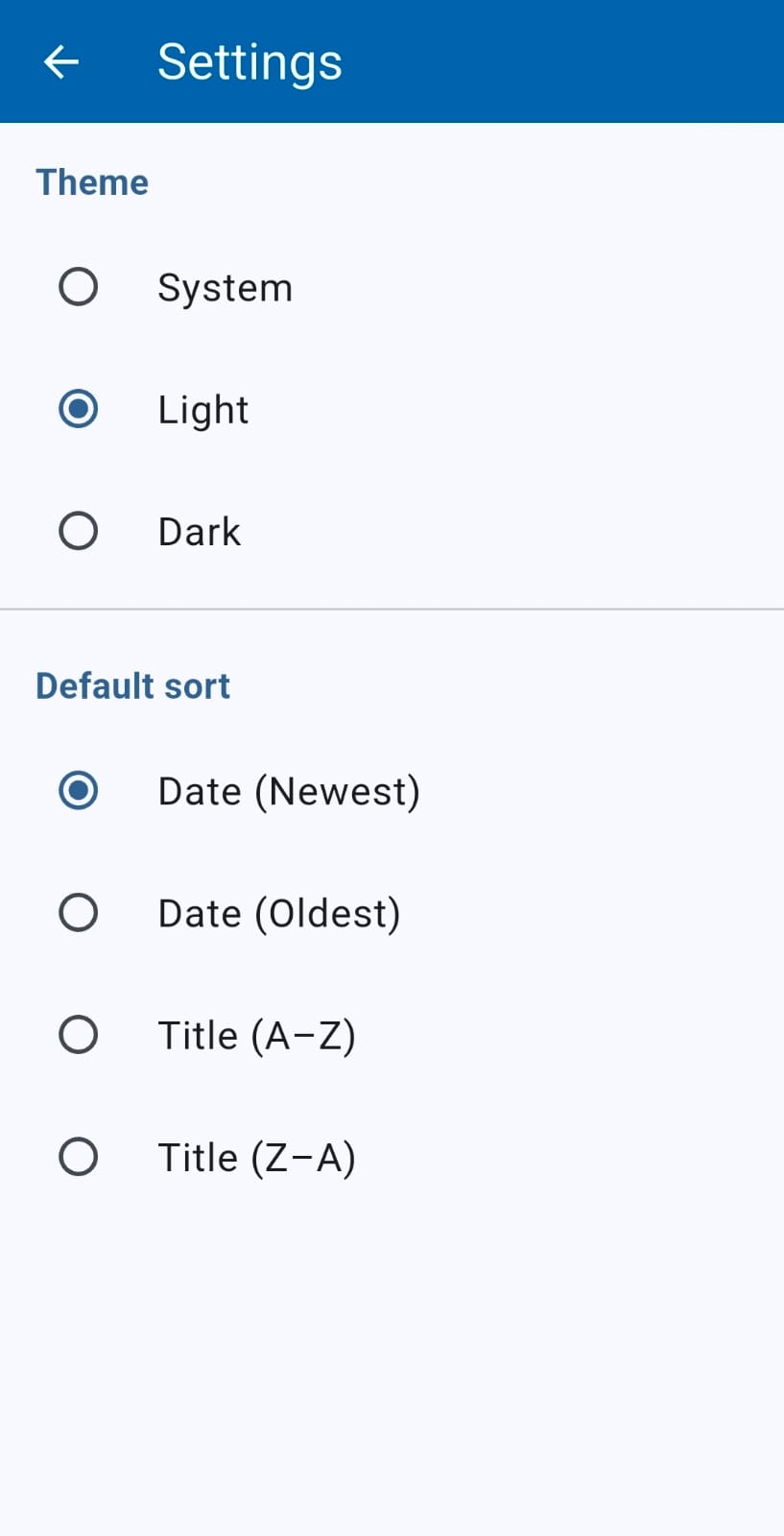
Task: Click the Date (Newest) radio circle
Action: point(78,791)
